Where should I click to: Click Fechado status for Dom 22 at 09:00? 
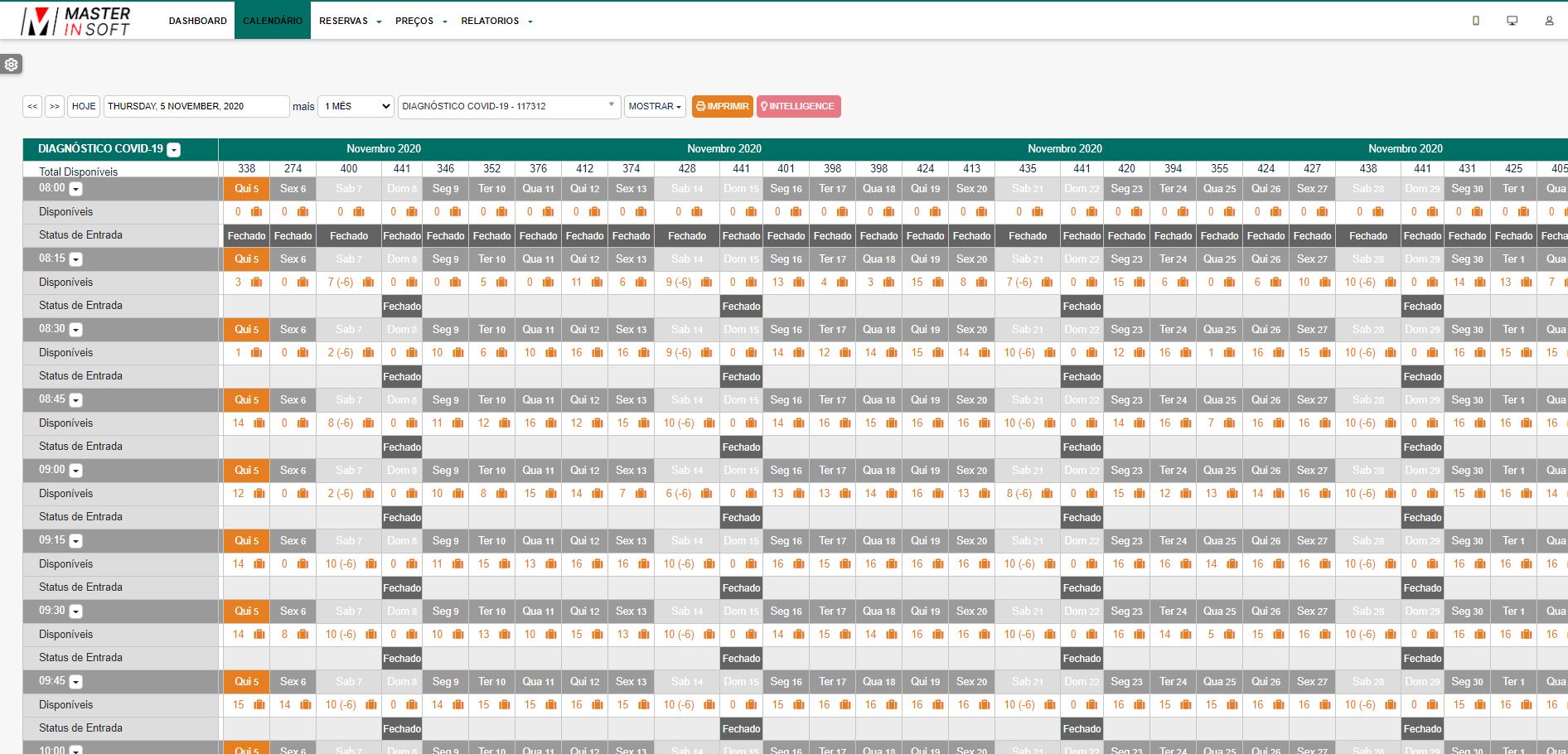tap(1082, 518)
